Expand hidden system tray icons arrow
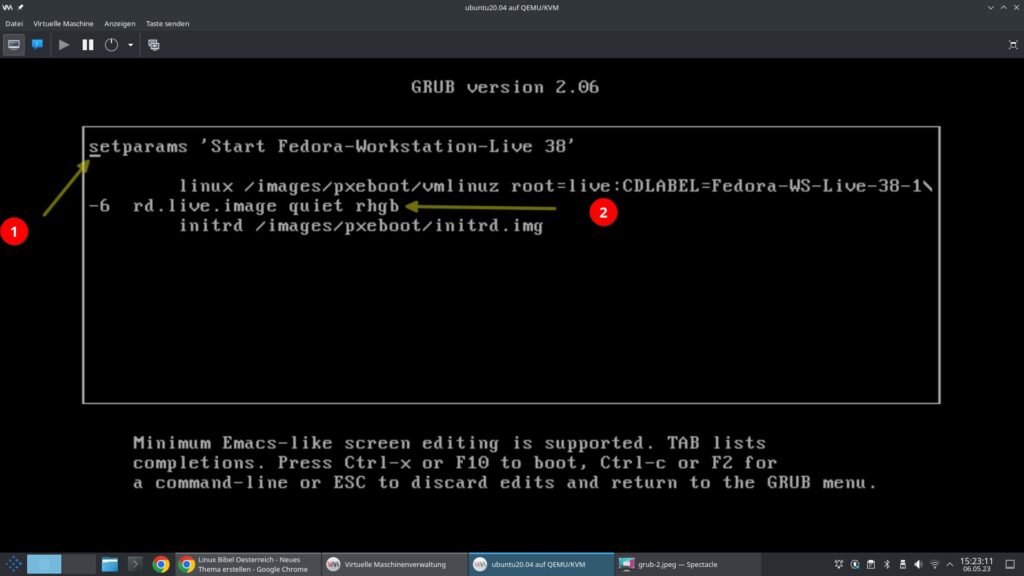 [x=950, y=564]
